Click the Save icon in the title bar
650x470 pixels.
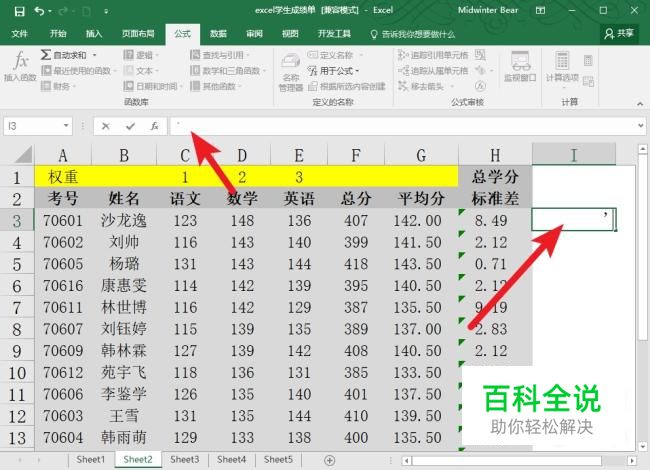click(19, 11)
